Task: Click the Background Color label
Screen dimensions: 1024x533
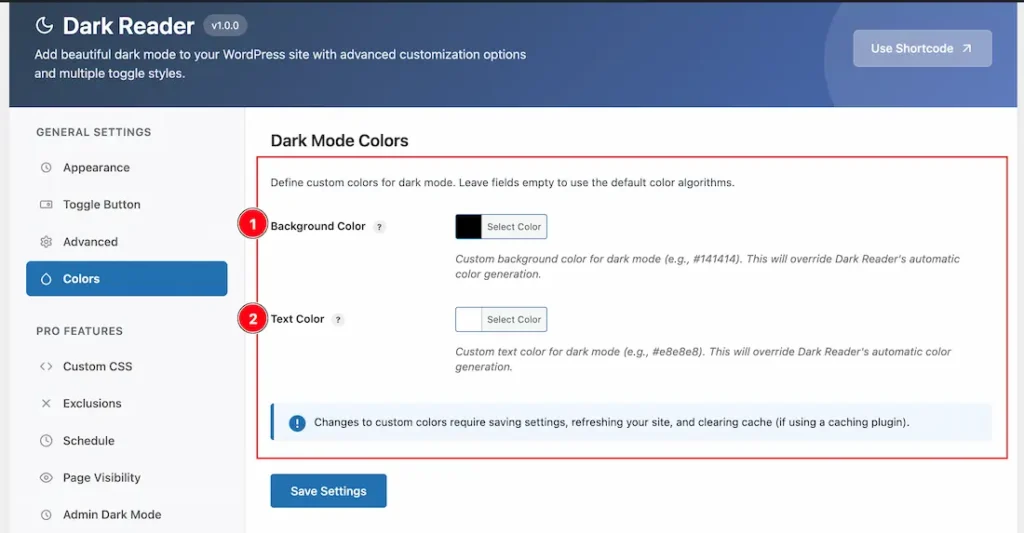Action: (318, 226)
